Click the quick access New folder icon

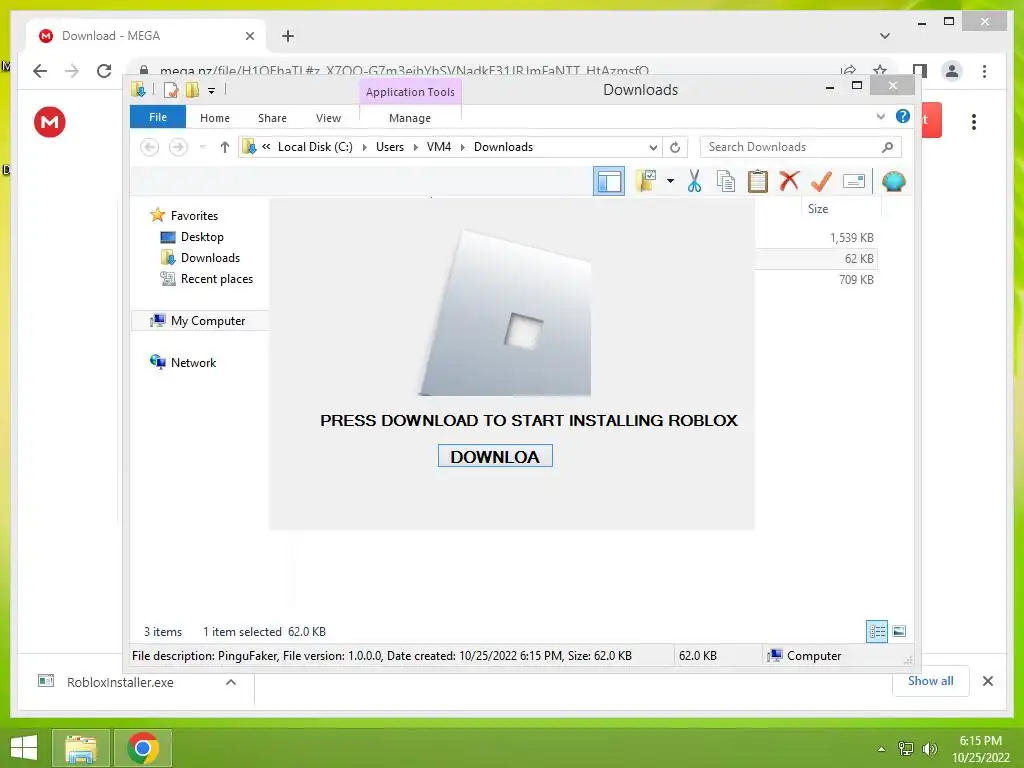click(192, 89)
